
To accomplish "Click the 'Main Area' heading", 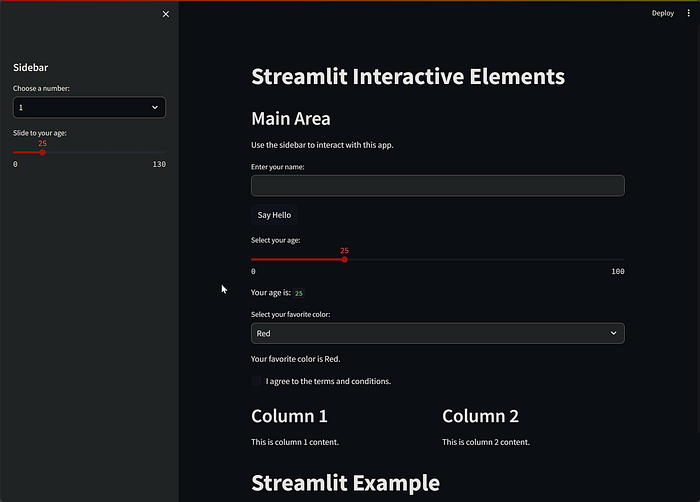I will 291,119.
